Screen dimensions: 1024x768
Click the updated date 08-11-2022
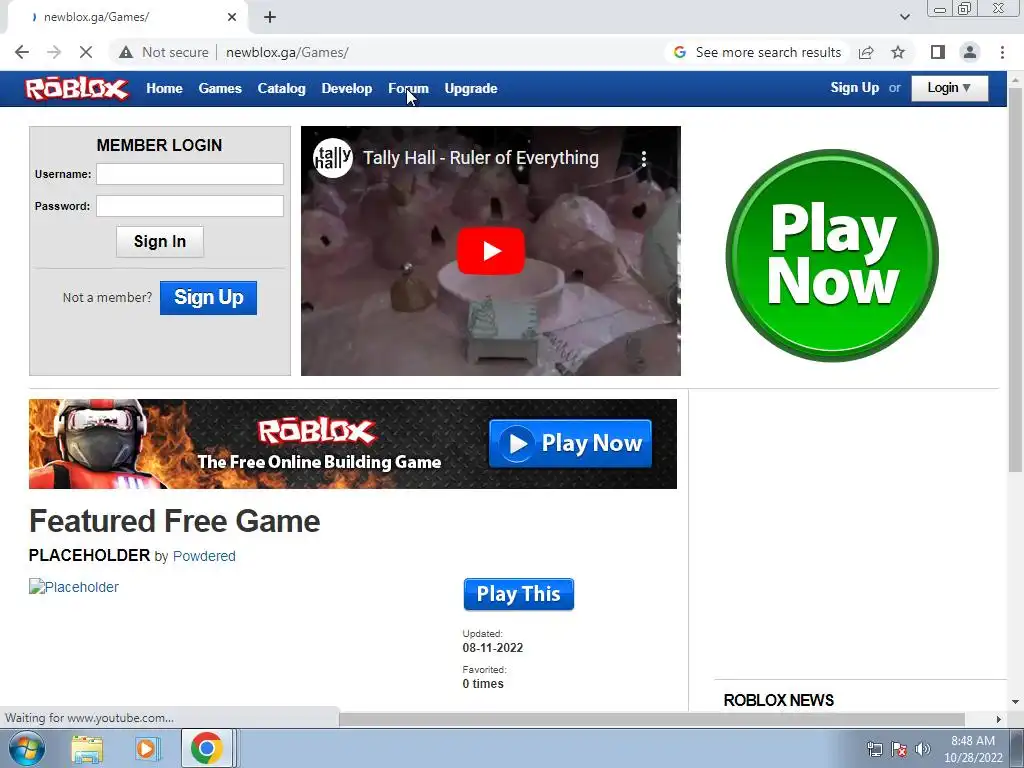coord(492,648)
